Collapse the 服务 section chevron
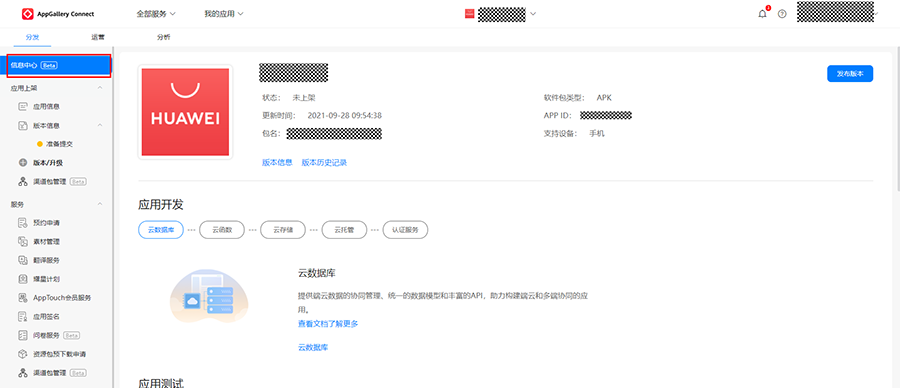The width and height of the screenshot is (900, 388). coord(100,204)
